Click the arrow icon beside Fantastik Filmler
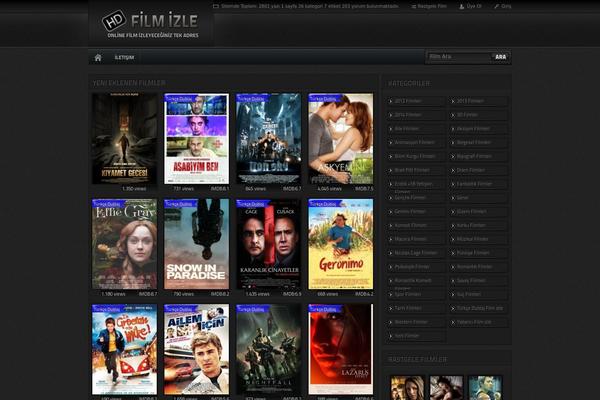The image size is (600, 400). (x=453, y=184)
